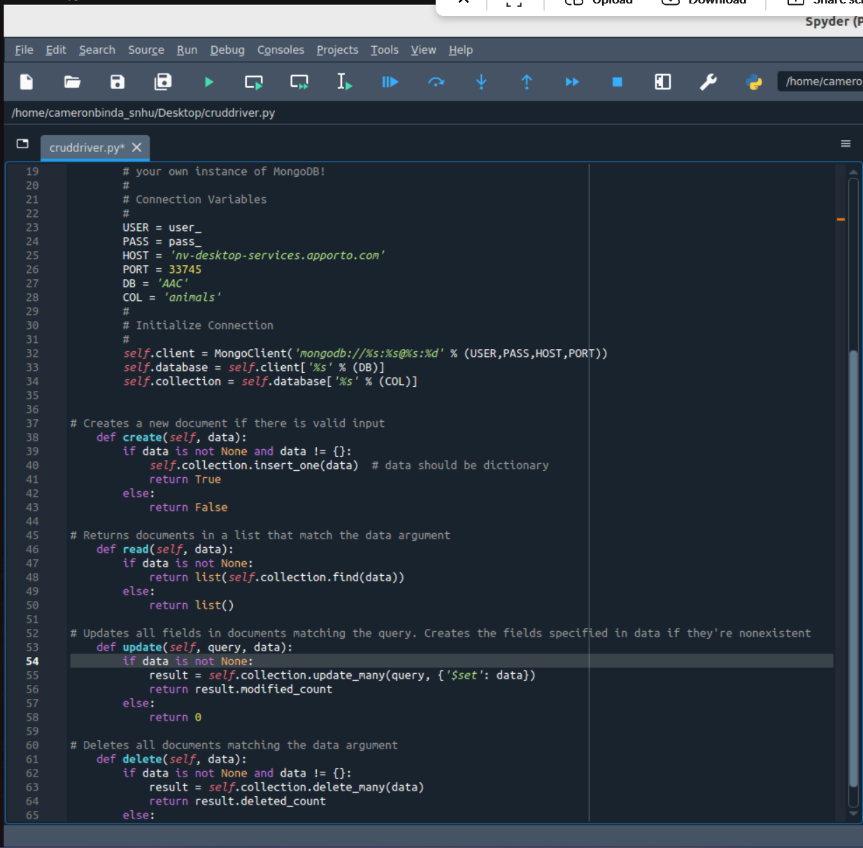The height and width of the screenshot is (848, 863).
Task: Create a new file with toolbar icon
Action: point(27,82)
